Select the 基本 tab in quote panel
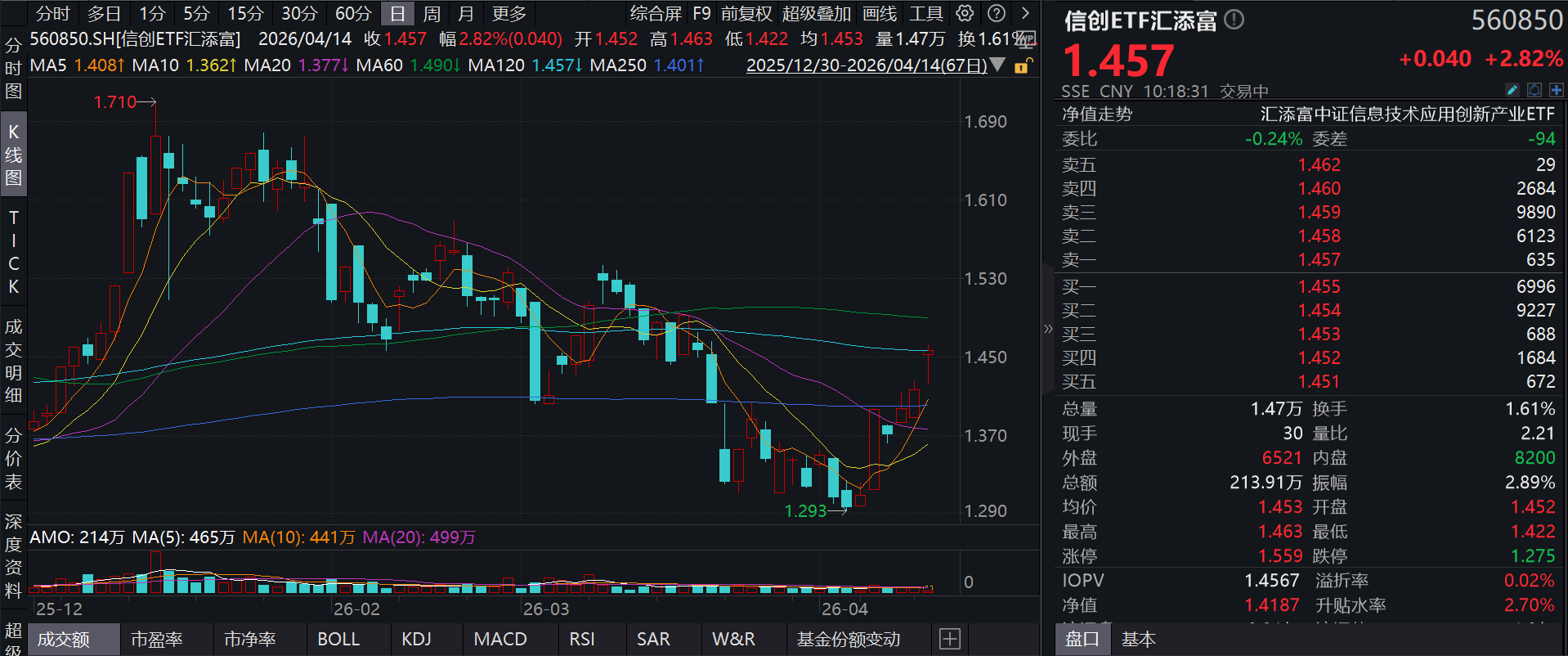 click(1137, 639)
